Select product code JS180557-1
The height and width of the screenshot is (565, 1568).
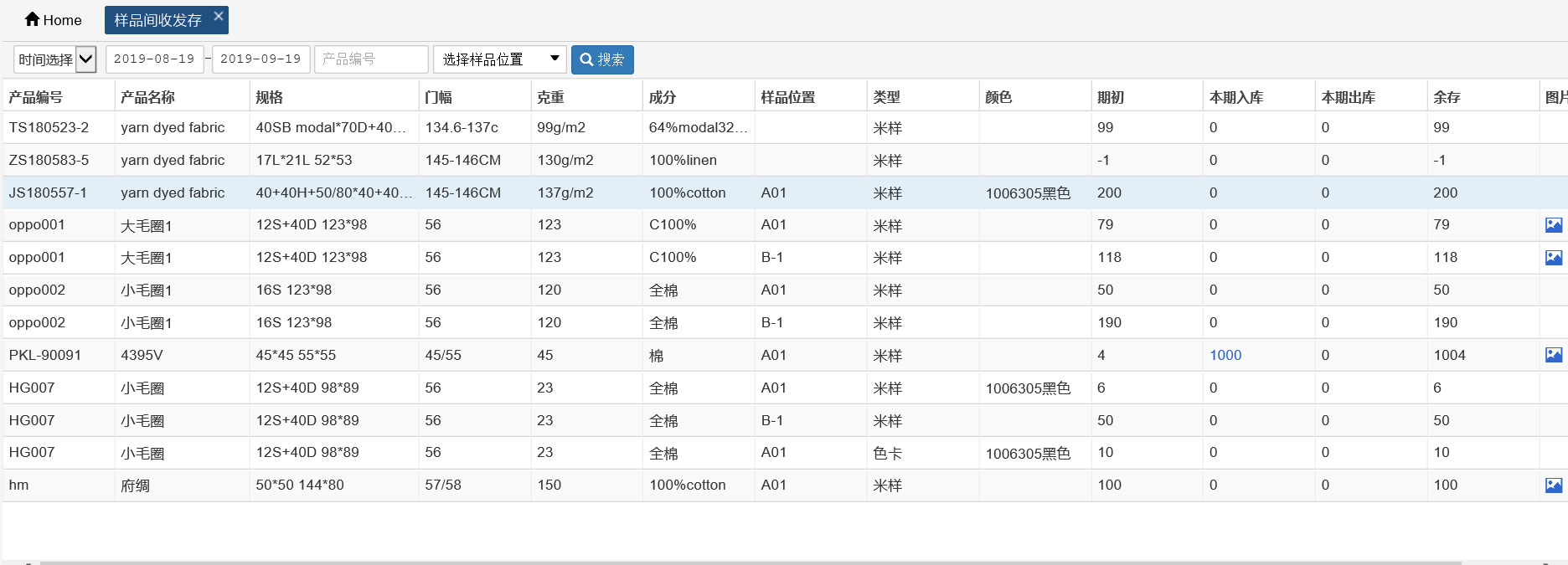coord(48,193)
